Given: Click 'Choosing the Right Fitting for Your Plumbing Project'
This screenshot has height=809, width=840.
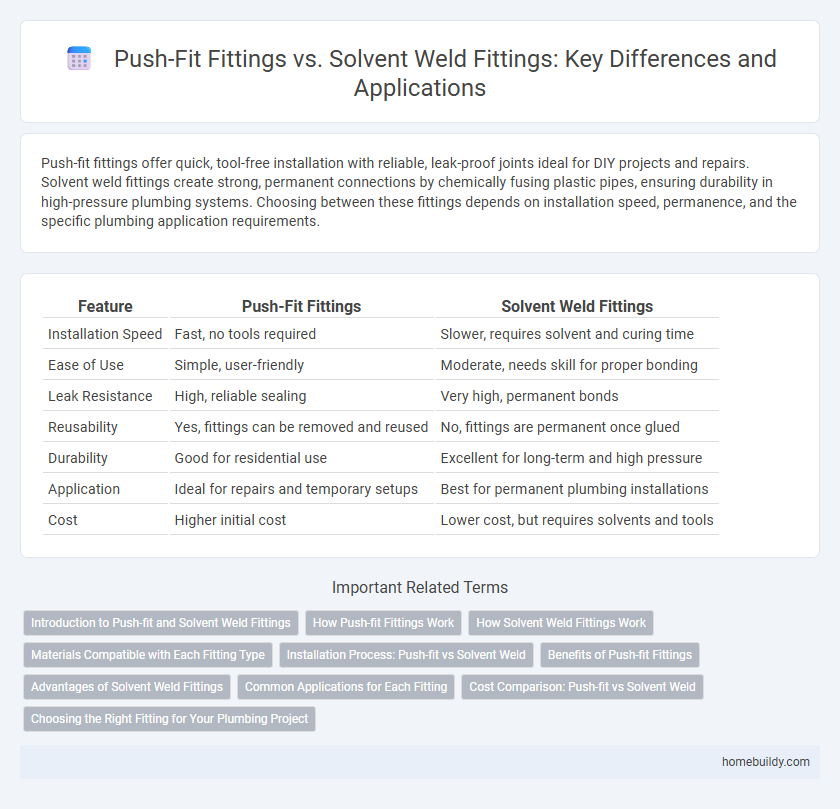Looking at the screenshot, I should [x=169, y=719].
